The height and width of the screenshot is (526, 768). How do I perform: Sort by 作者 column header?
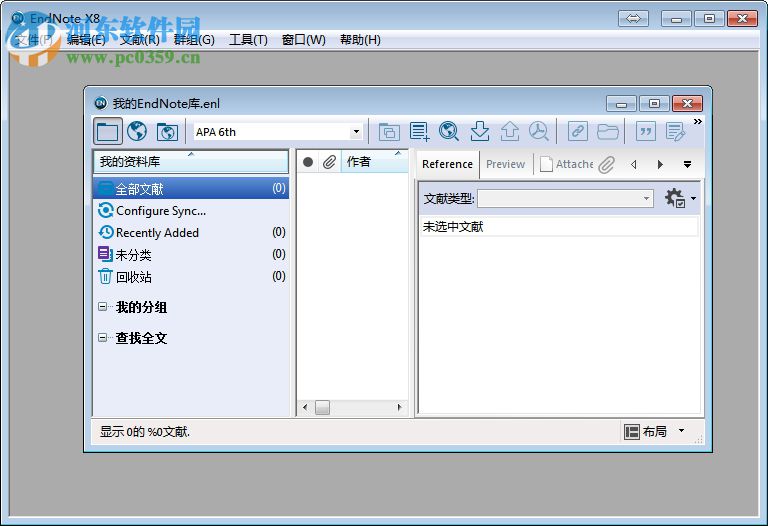click(375, 162)
